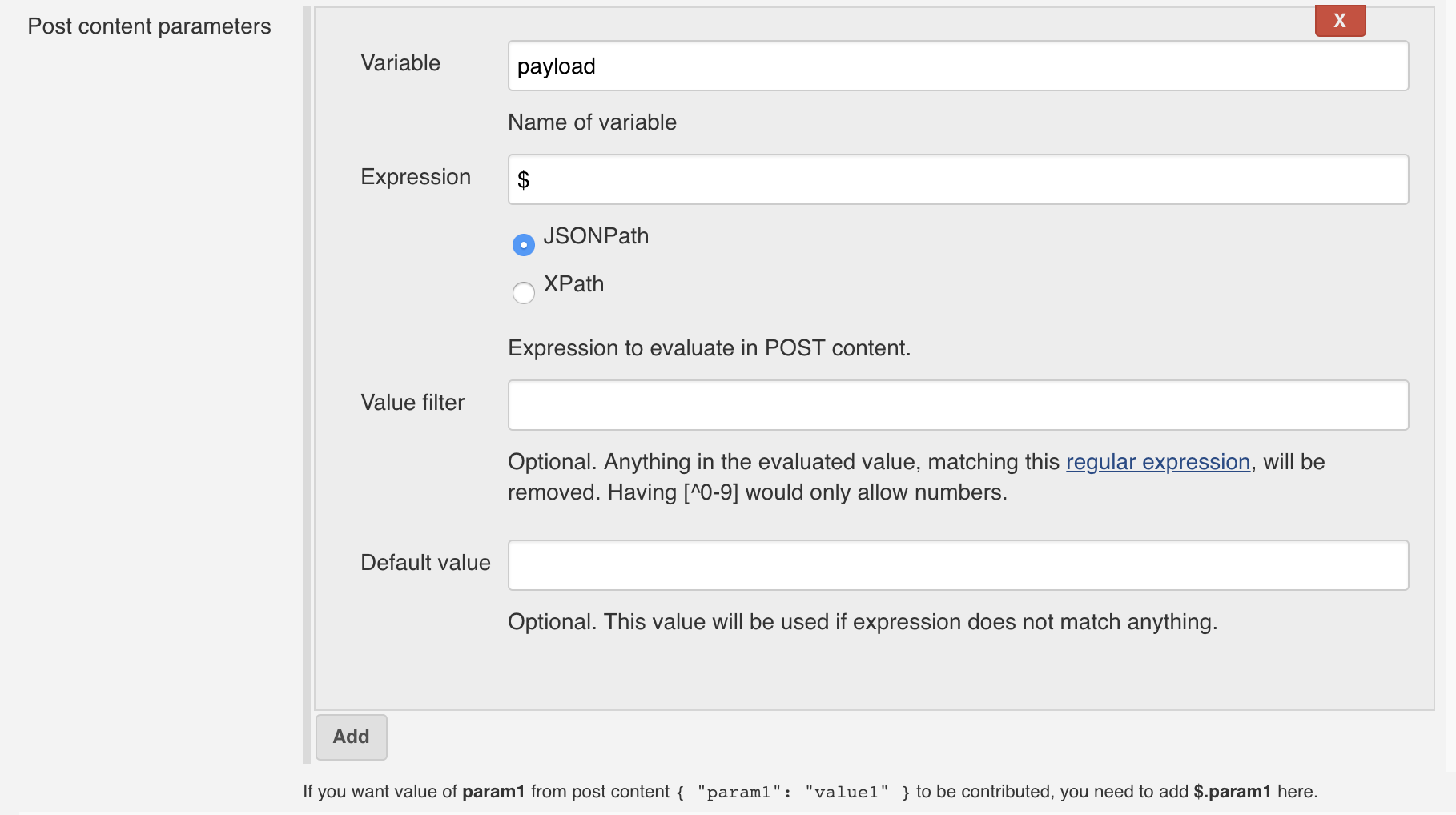
Task: Click the bold '$.param1' example text
Action: (1232, 792)
